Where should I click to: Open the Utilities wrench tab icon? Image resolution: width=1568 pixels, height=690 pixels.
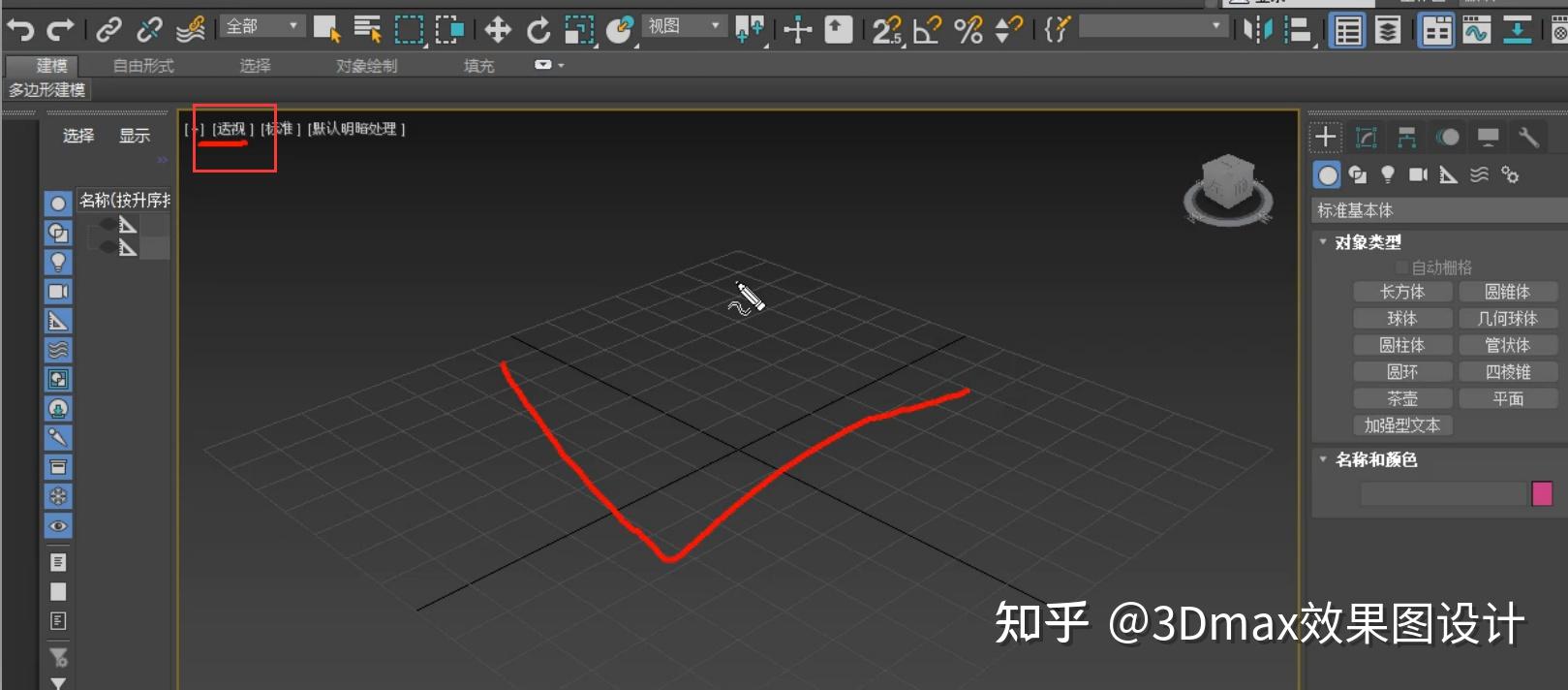point(1529,138)
